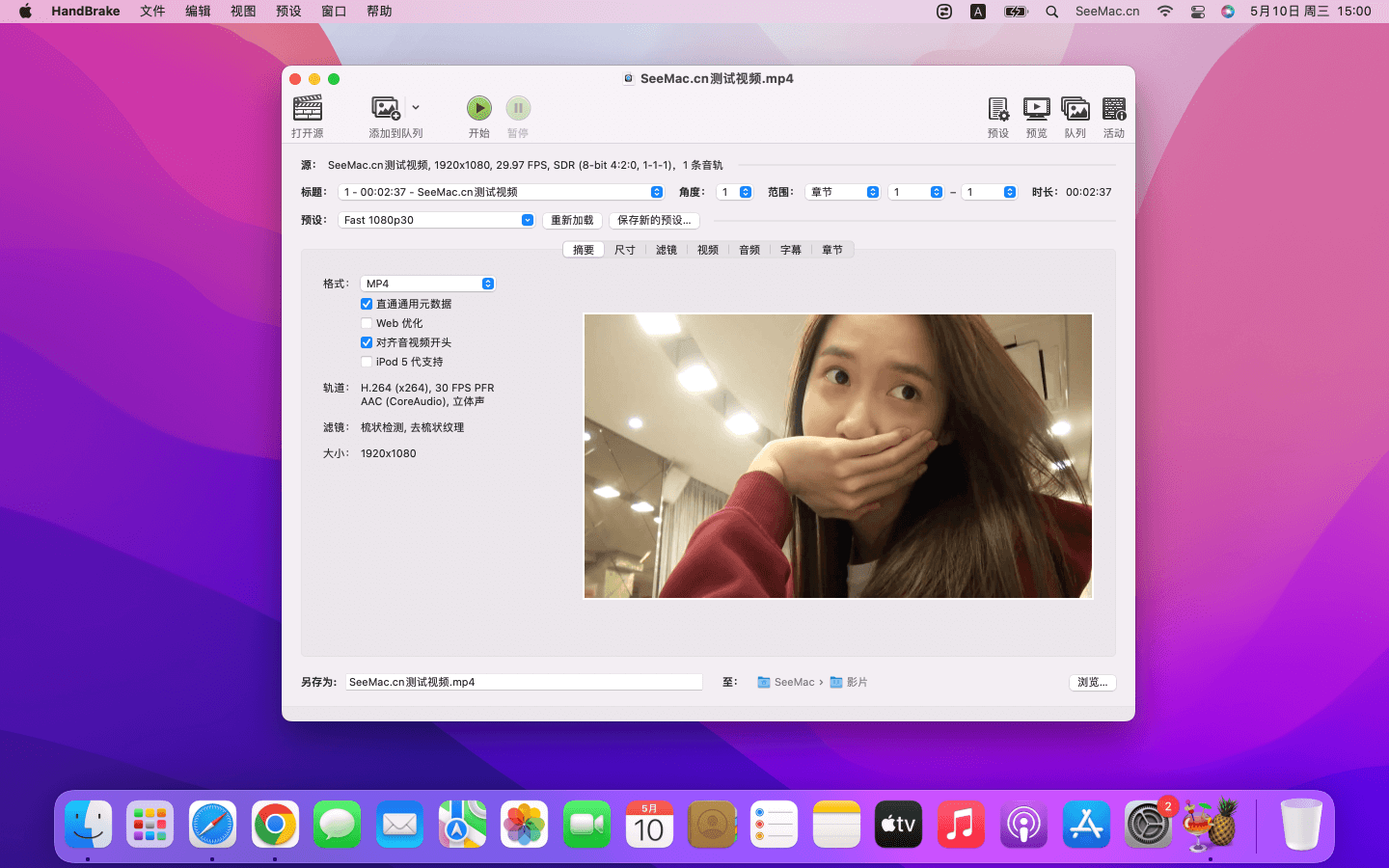Click the 影片 folder in destination path

[849, 682]
